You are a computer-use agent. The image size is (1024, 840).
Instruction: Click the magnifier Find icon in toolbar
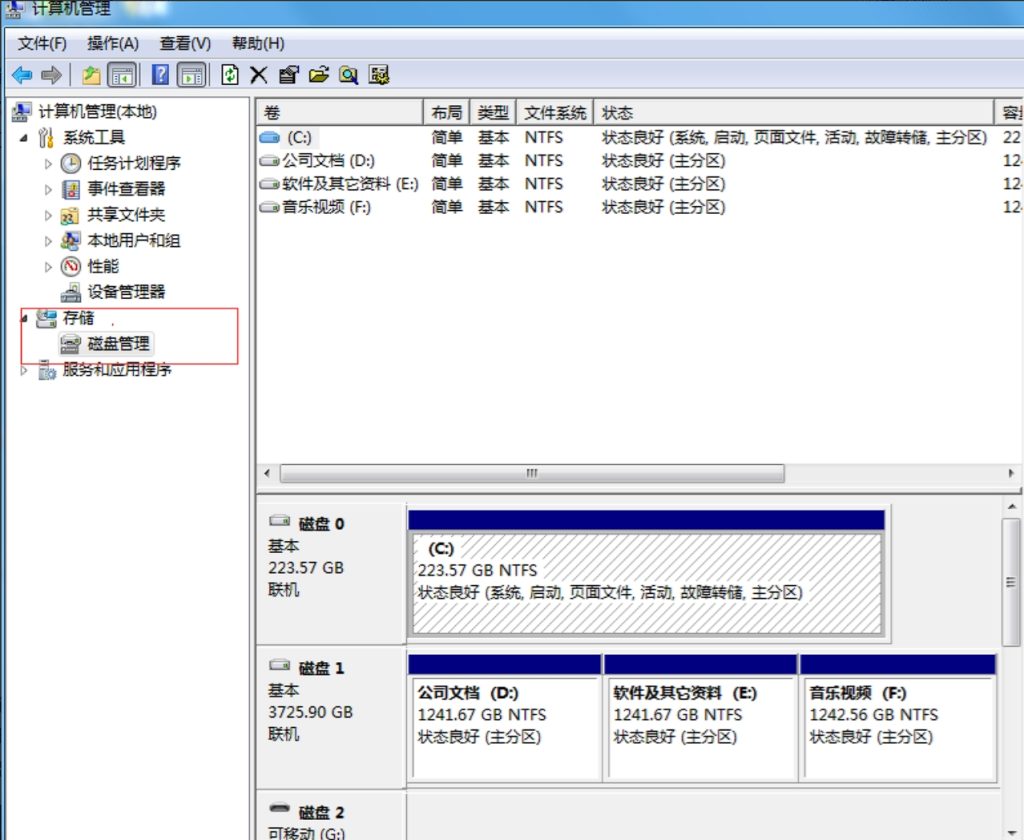tap(348, 75)
